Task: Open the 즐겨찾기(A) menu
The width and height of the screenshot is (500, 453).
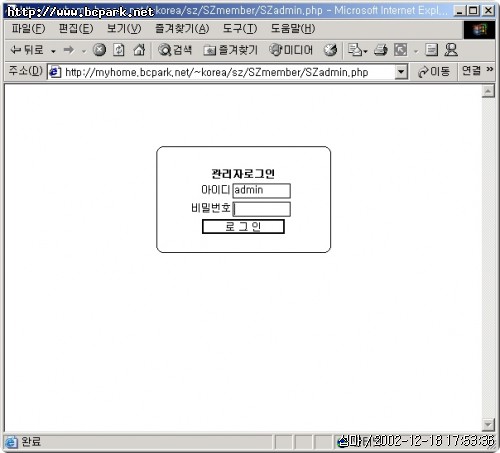Action: click(182, 29)
